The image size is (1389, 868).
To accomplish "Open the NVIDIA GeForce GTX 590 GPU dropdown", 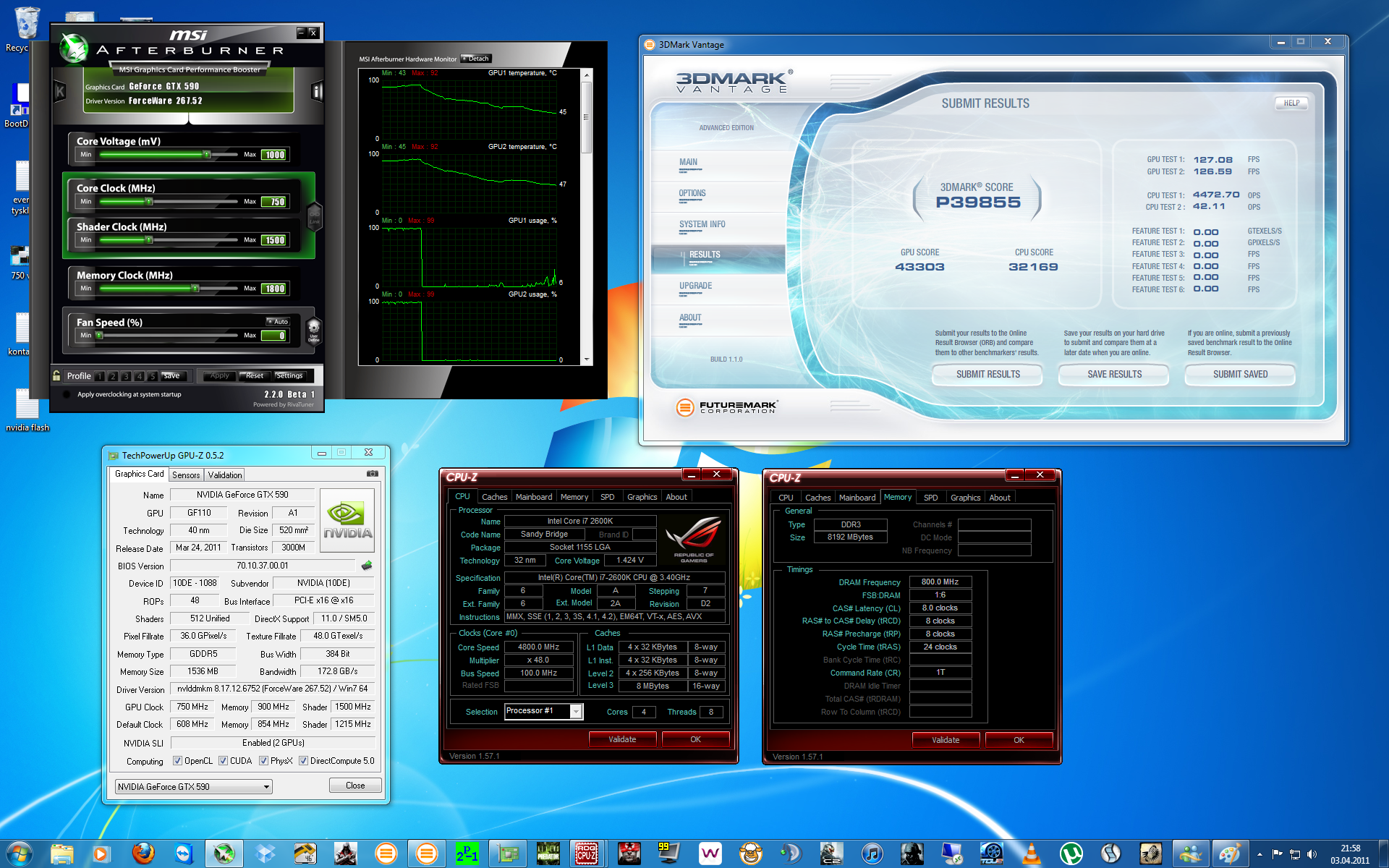I will tap(193, 787).
